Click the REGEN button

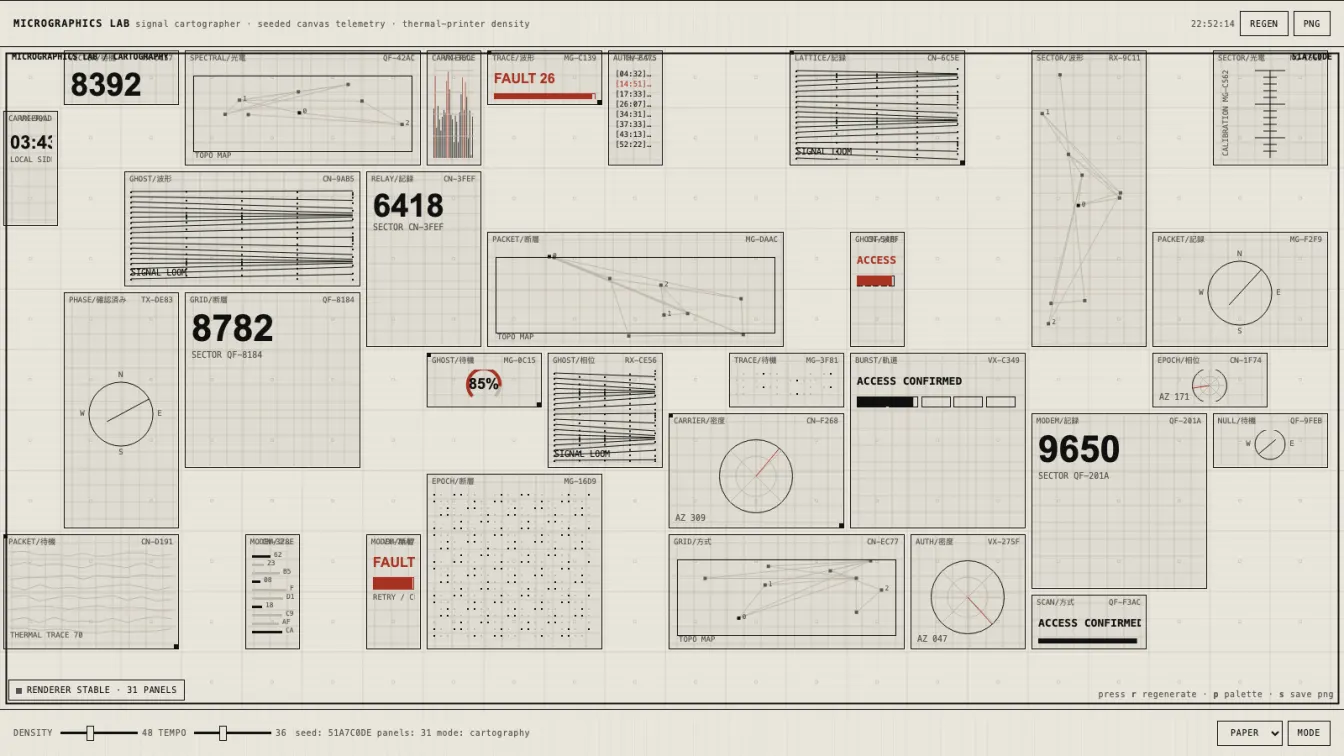click(x=1263, y=24)
